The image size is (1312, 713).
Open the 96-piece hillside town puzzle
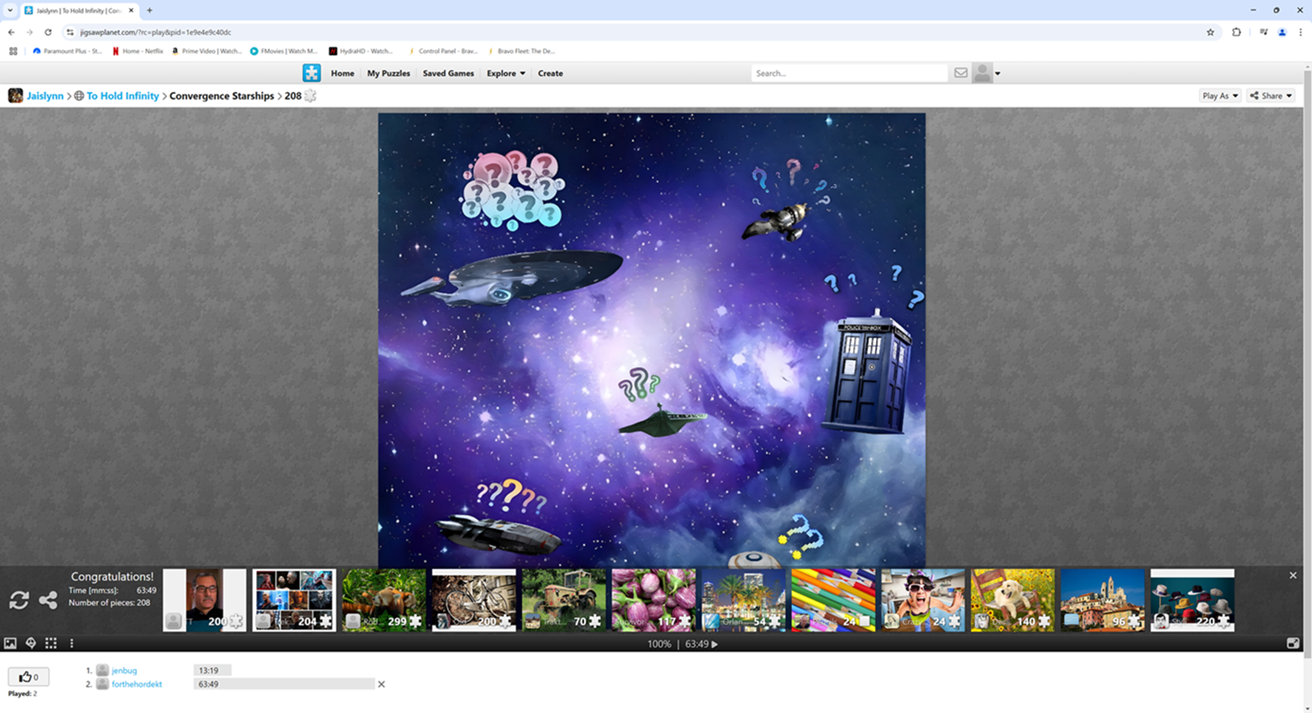coord(1102,600)
